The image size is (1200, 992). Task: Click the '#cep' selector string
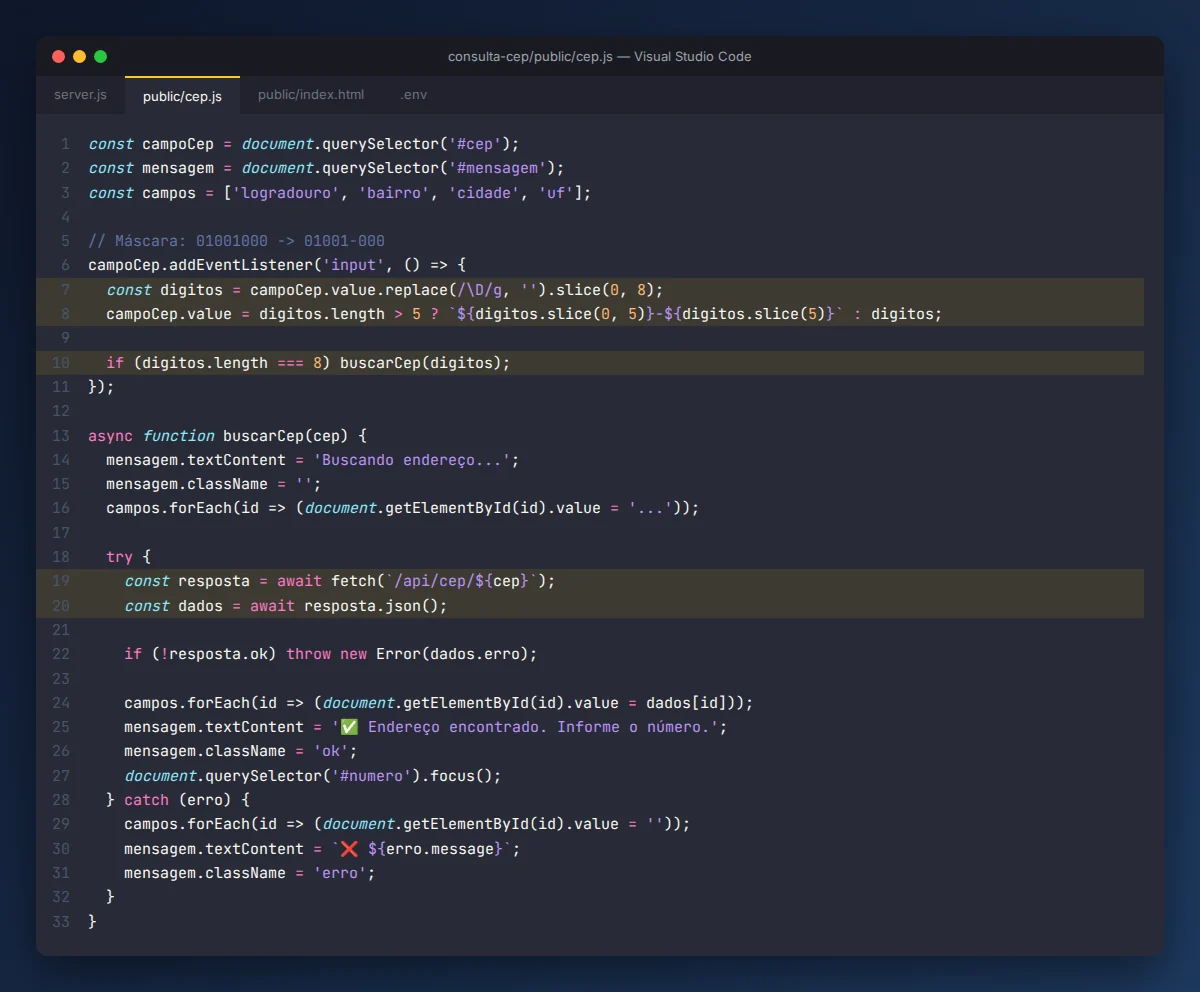pyautogui.click(x=475, y=144)
